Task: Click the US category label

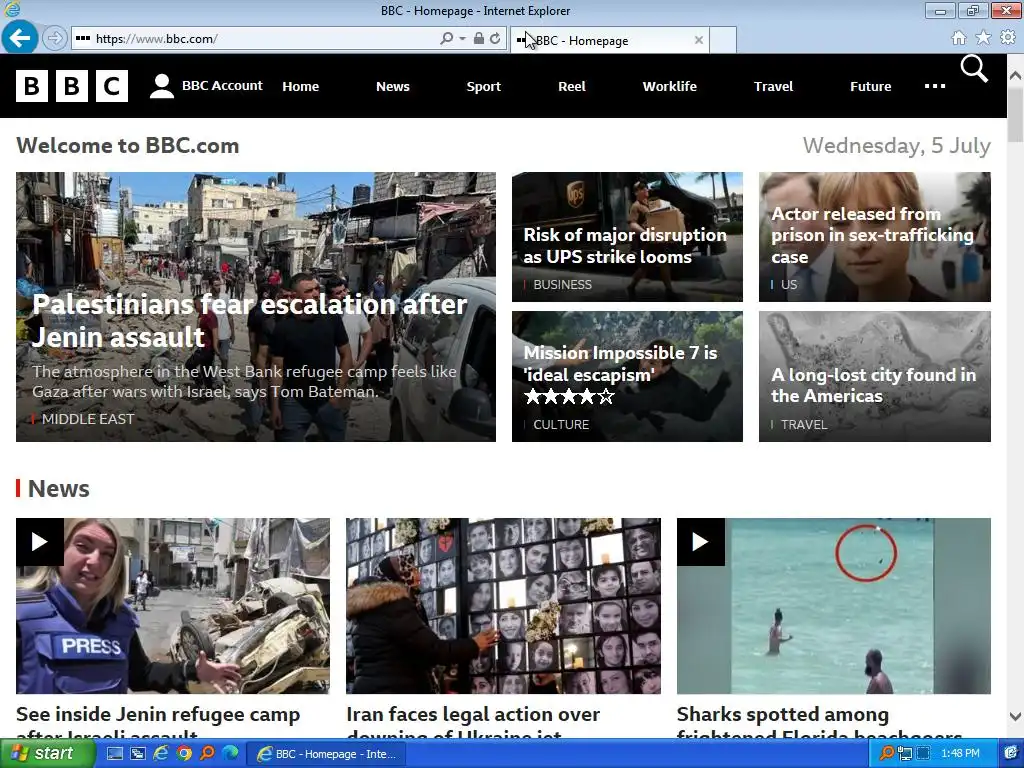Action: pyautogui.click(x=789, y=285)
